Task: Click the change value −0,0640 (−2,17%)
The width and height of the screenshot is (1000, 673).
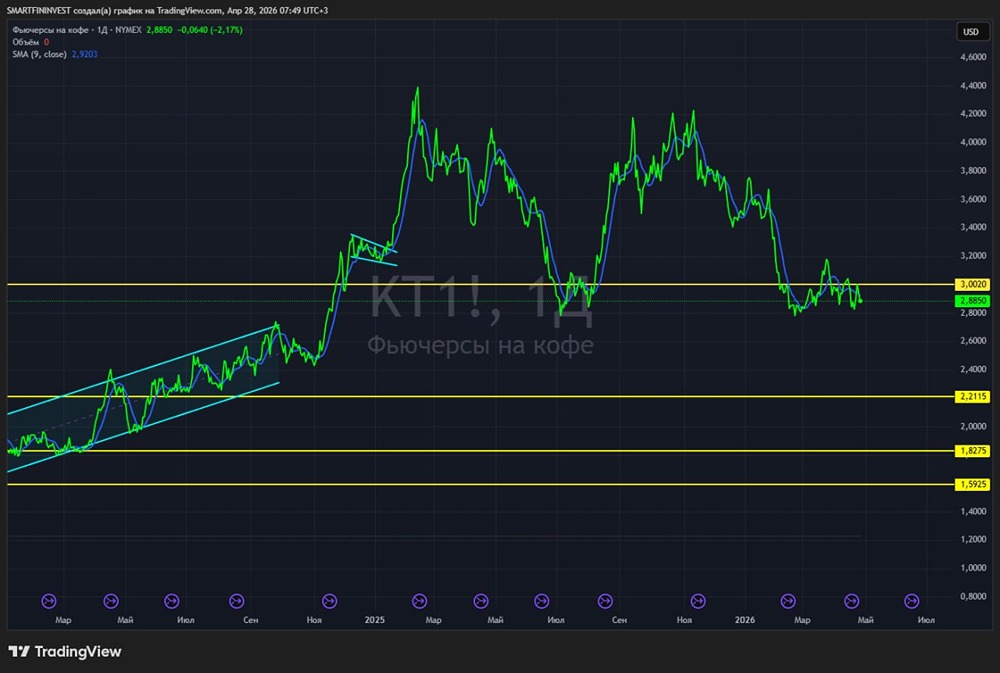Action: point(210,30)
